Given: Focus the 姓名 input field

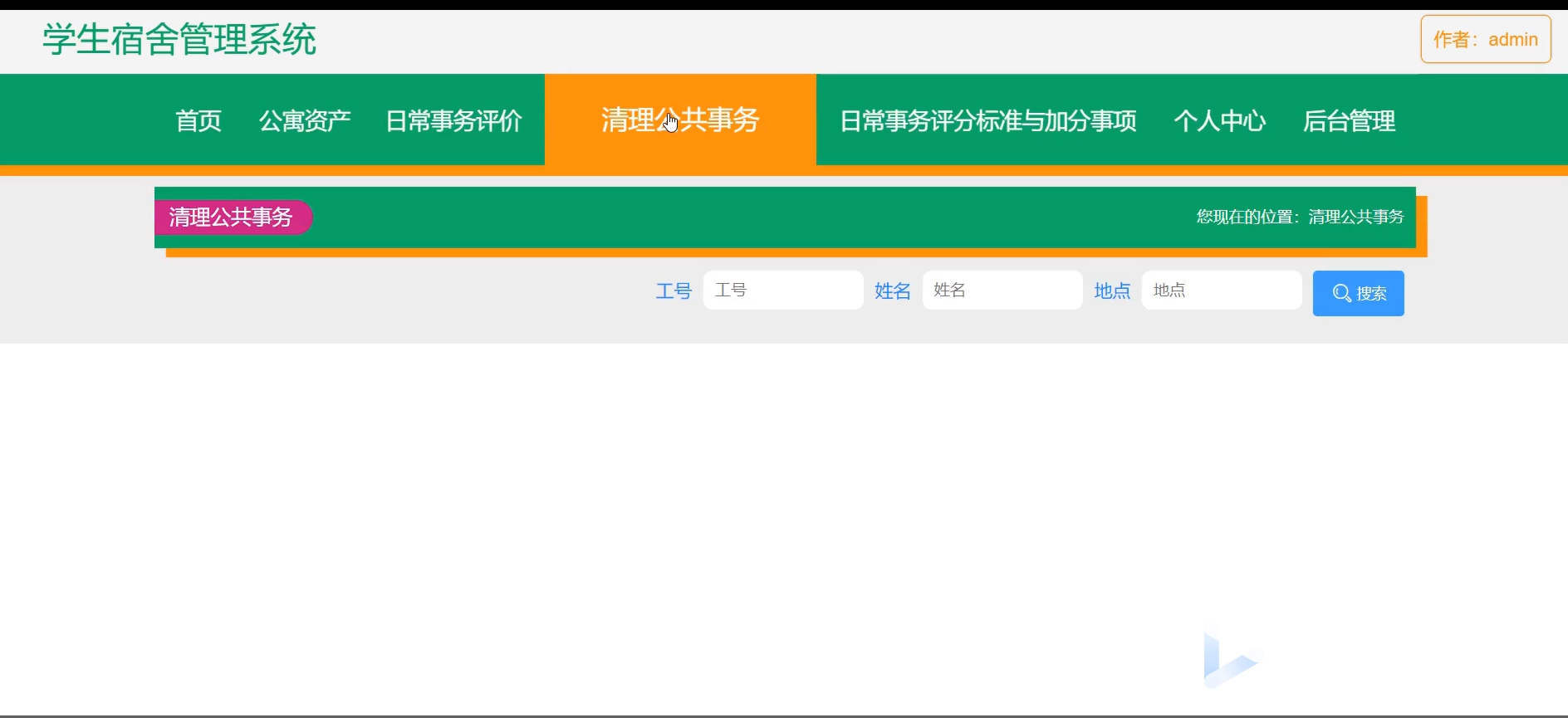Looking at the screenshot, I should 1002,290.
